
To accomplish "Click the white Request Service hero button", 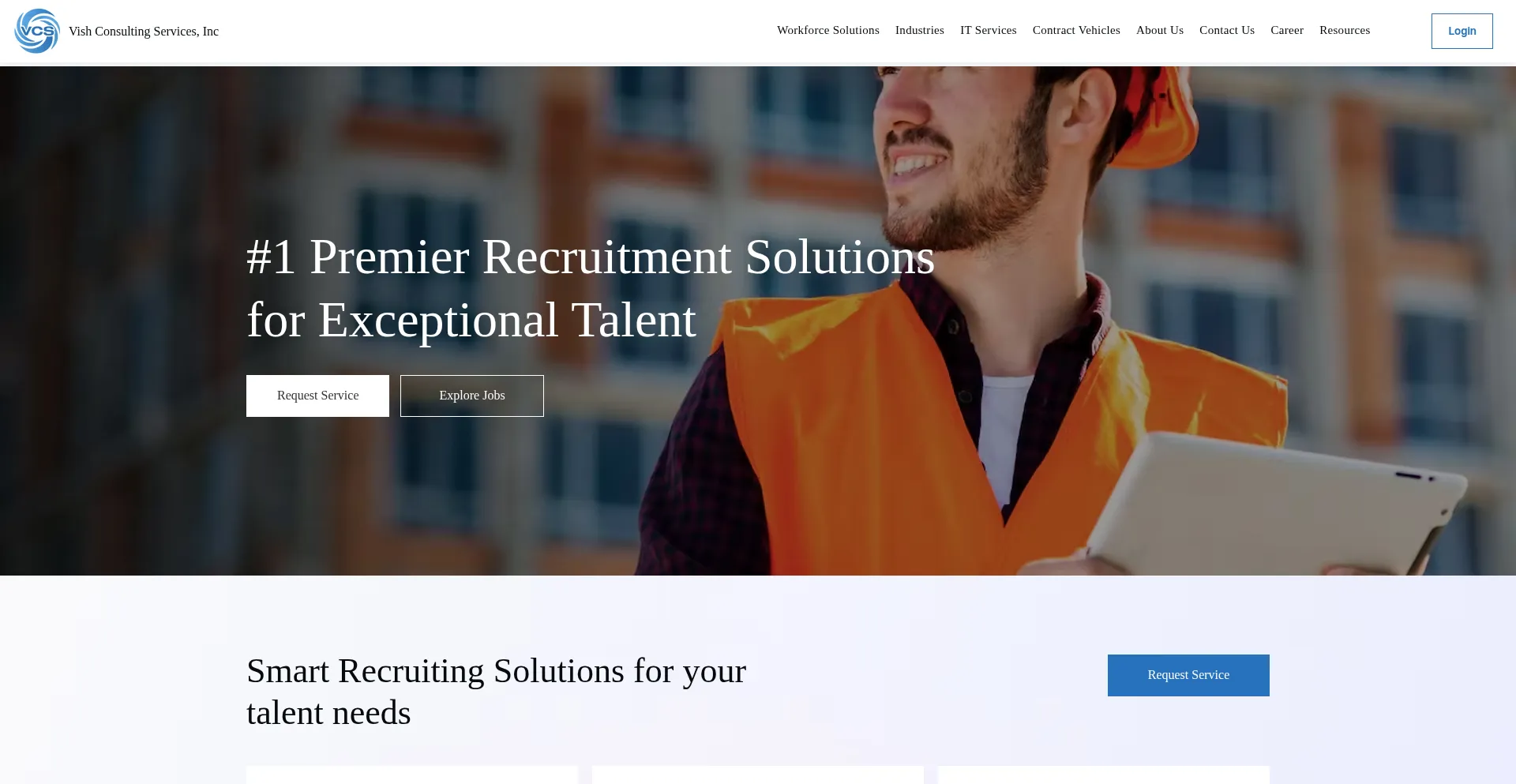I will (x=317, y=396).
